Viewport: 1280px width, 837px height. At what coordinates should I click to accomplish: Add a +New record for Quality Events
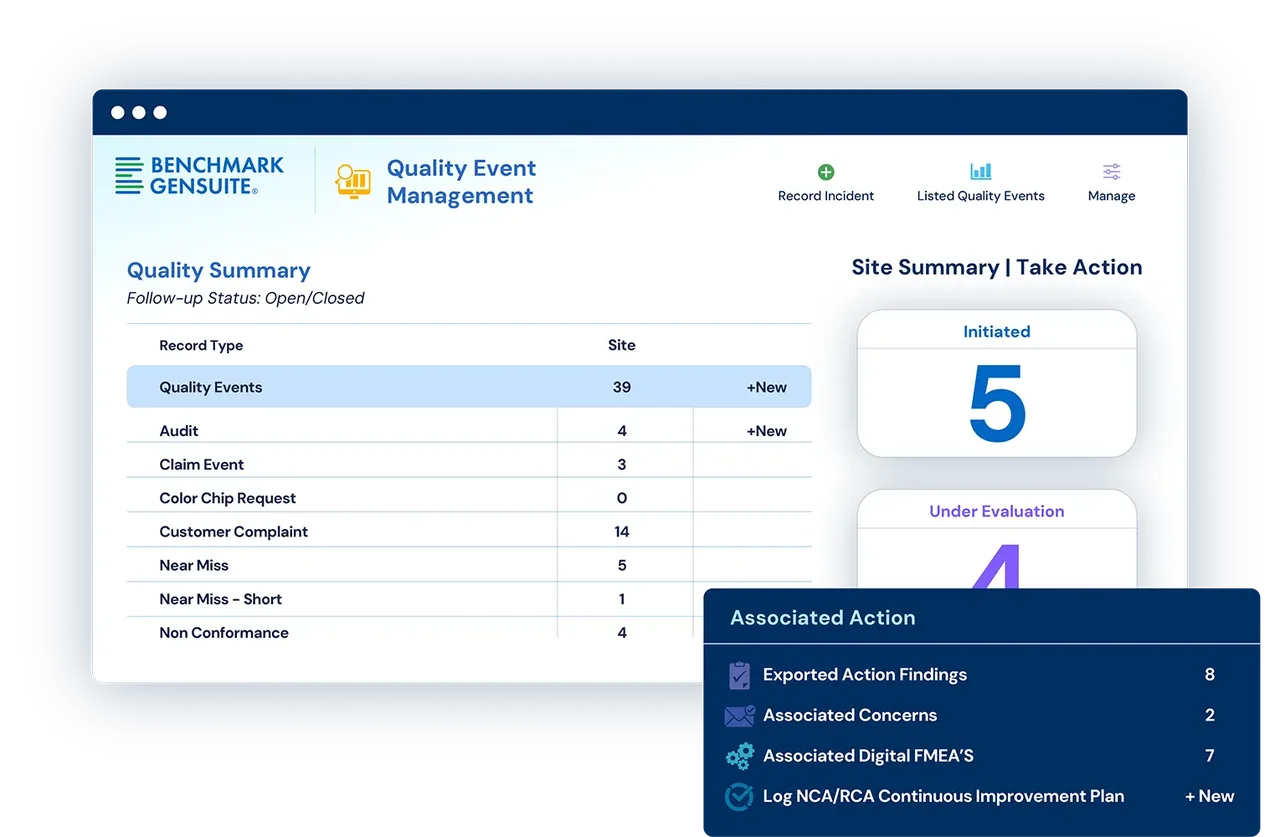click(x=767, y=387)
